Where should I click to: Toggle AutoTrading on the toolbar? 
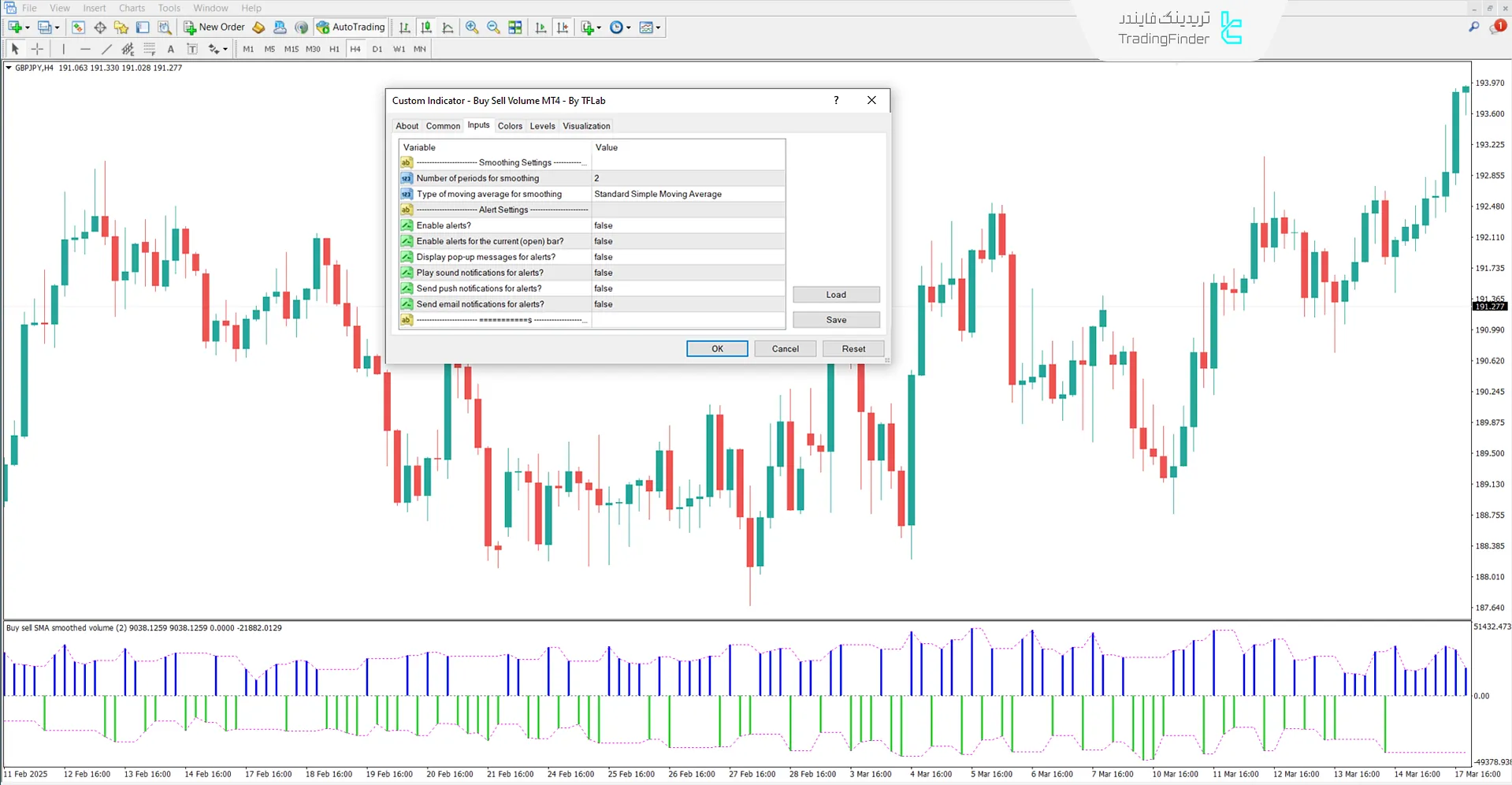pyautogui.click(x=351, y=27)
